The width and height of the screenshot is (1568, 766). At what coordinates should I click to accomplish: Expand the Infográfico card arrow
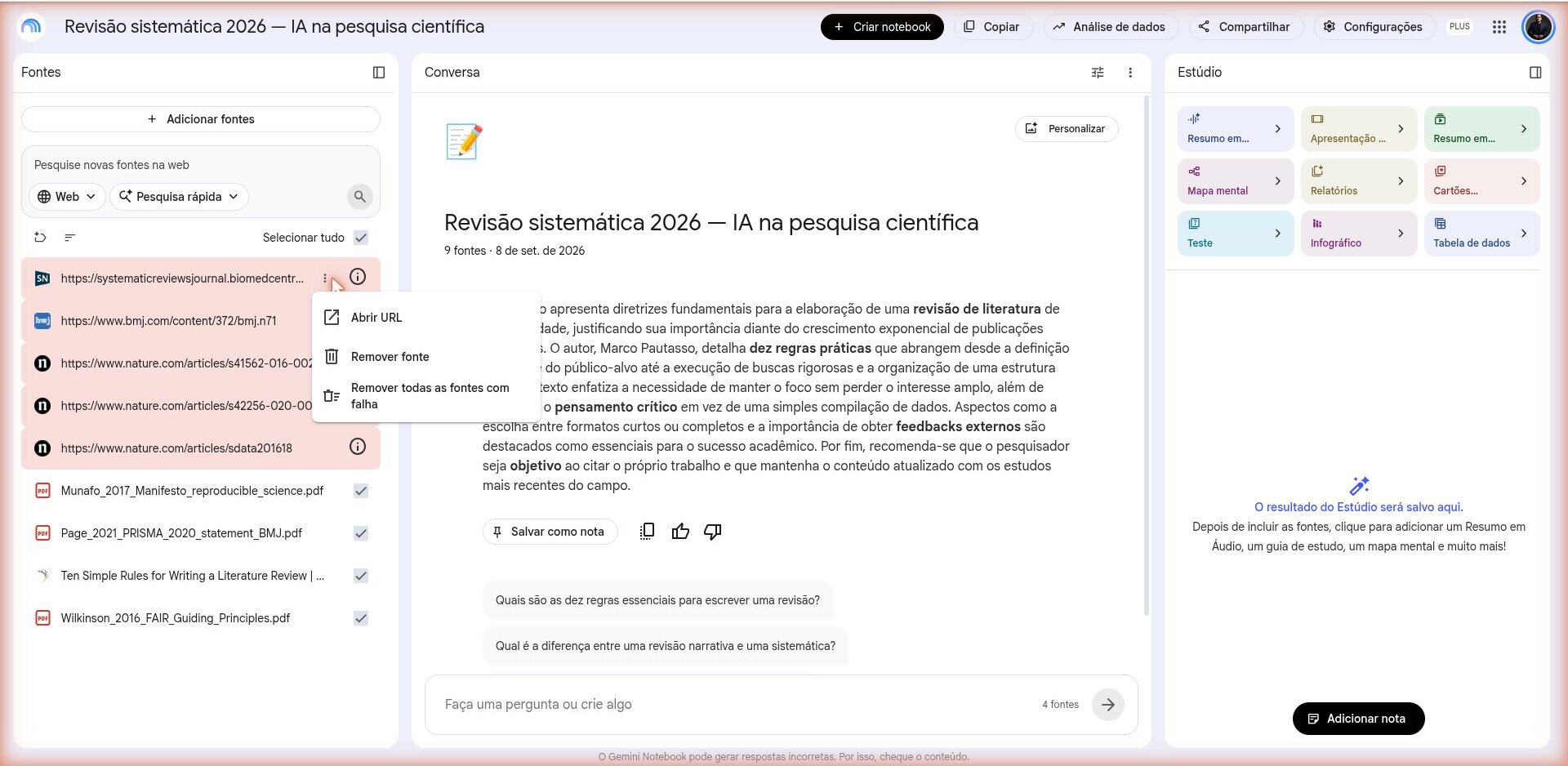1401,234
